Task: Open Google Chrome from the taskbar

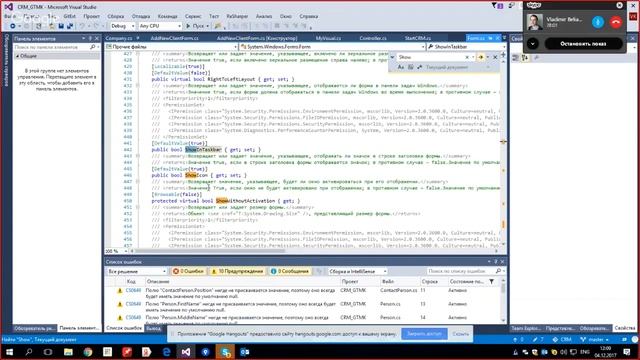Action: (x=88, y=352)
